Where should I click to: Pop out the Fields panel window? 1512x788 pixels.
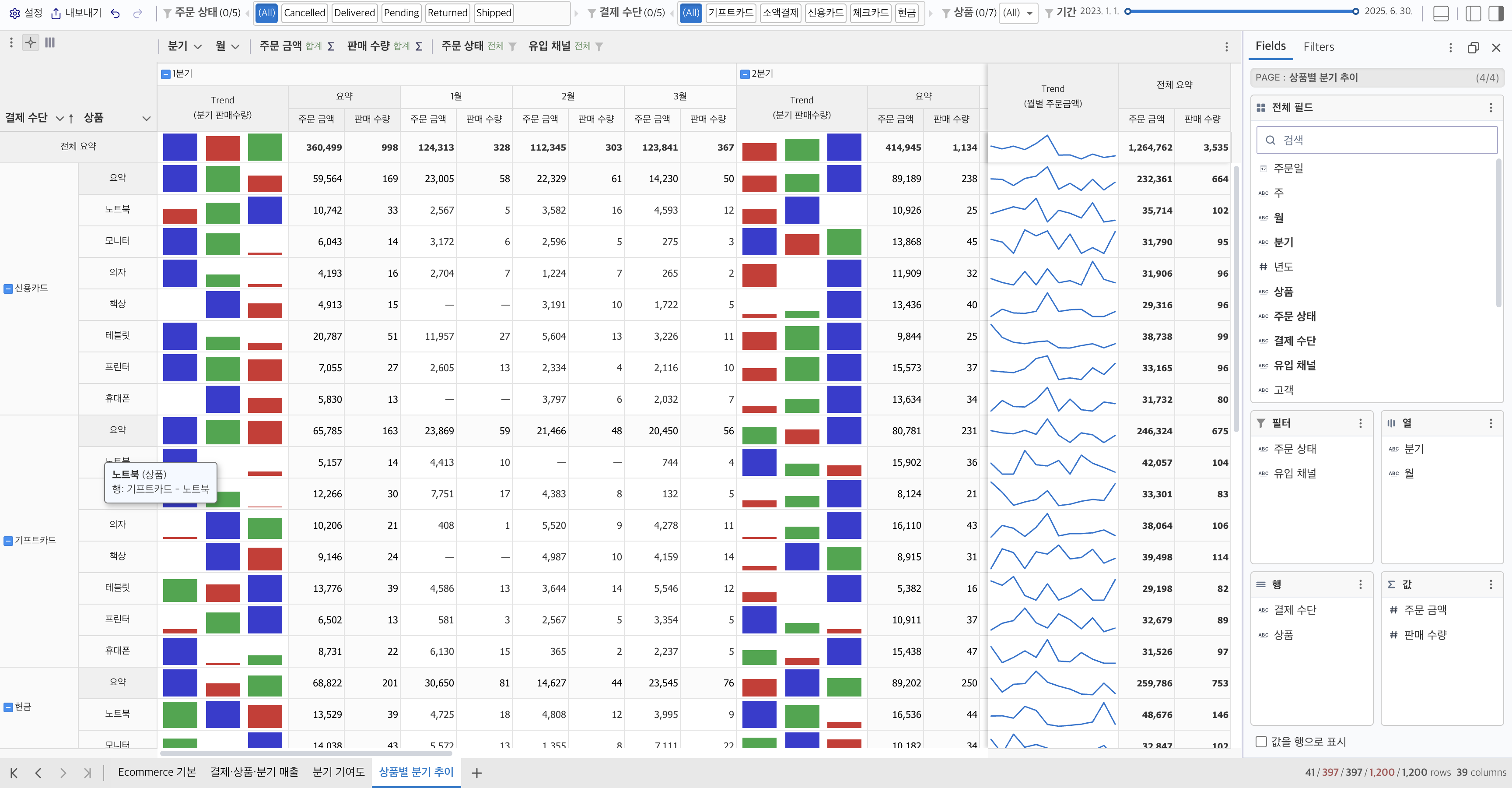coord(1473,48)
